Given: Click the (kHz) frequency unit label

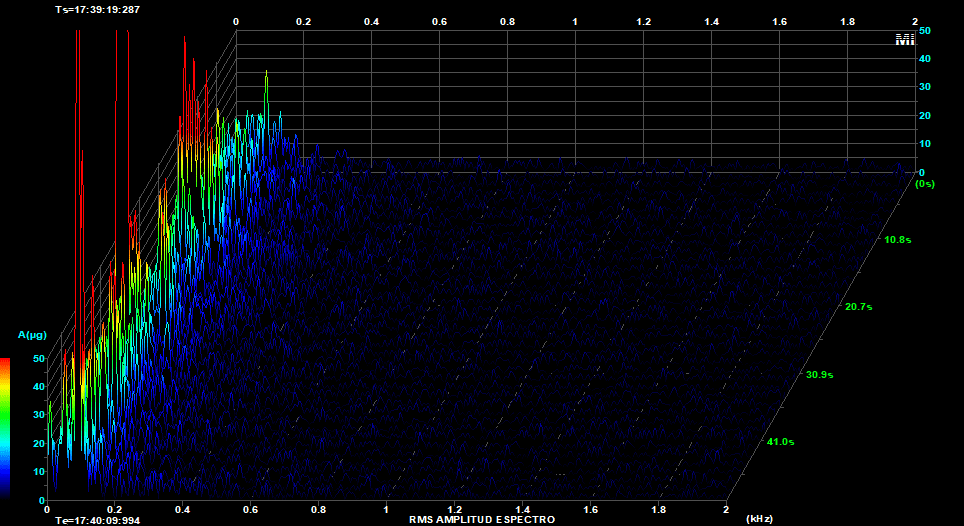Looking at the screenshot, I should pos(760,520).
